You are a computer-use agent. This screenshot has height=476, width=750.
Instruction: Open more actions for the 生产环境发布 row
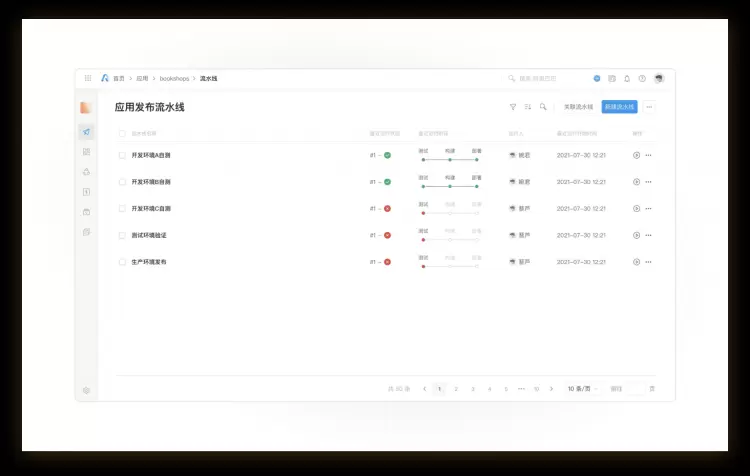648,262
